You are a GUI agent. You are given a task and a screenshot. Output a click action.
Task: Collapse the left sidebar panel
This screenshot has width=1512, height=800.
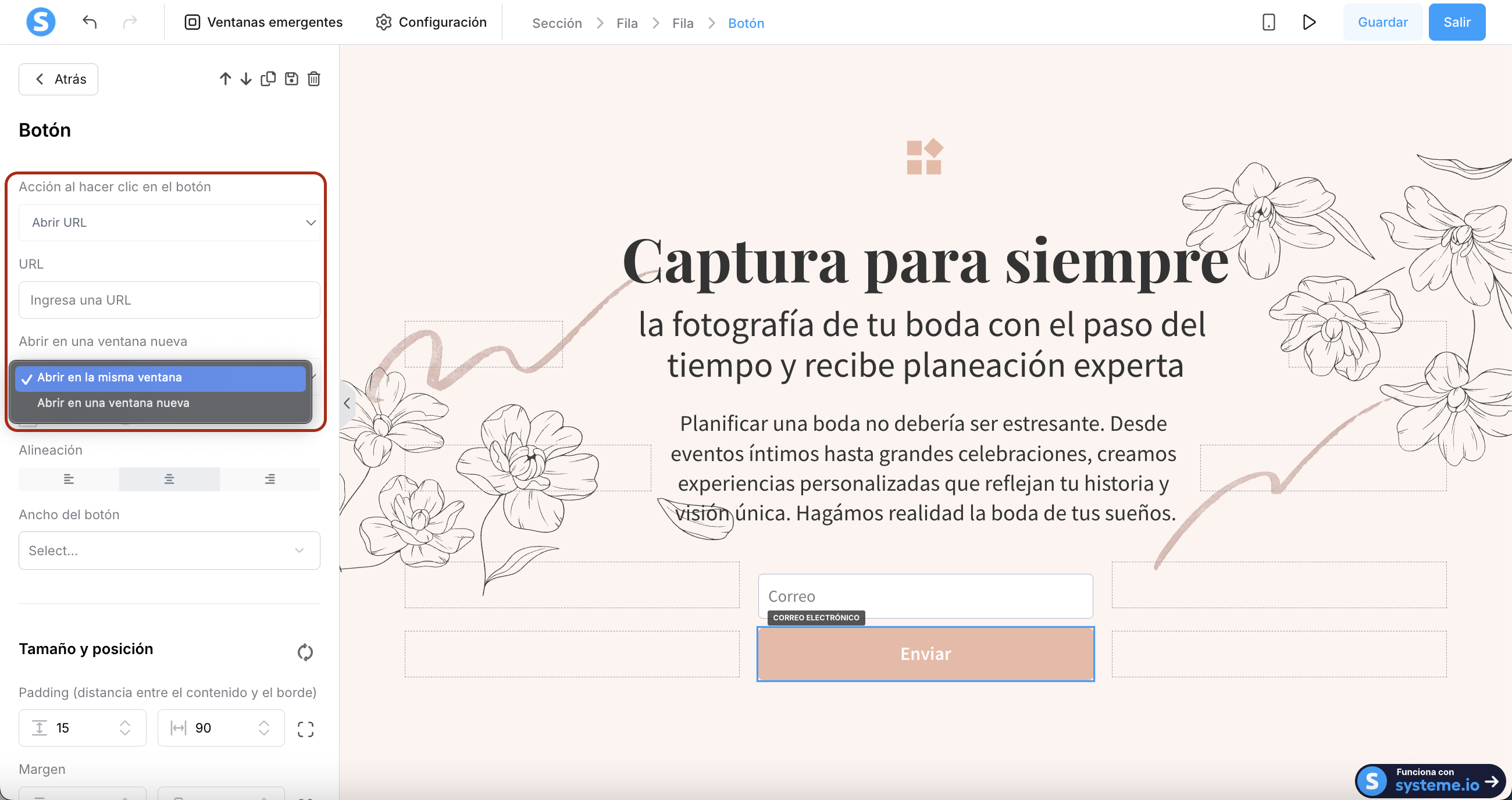click(347, 403)
